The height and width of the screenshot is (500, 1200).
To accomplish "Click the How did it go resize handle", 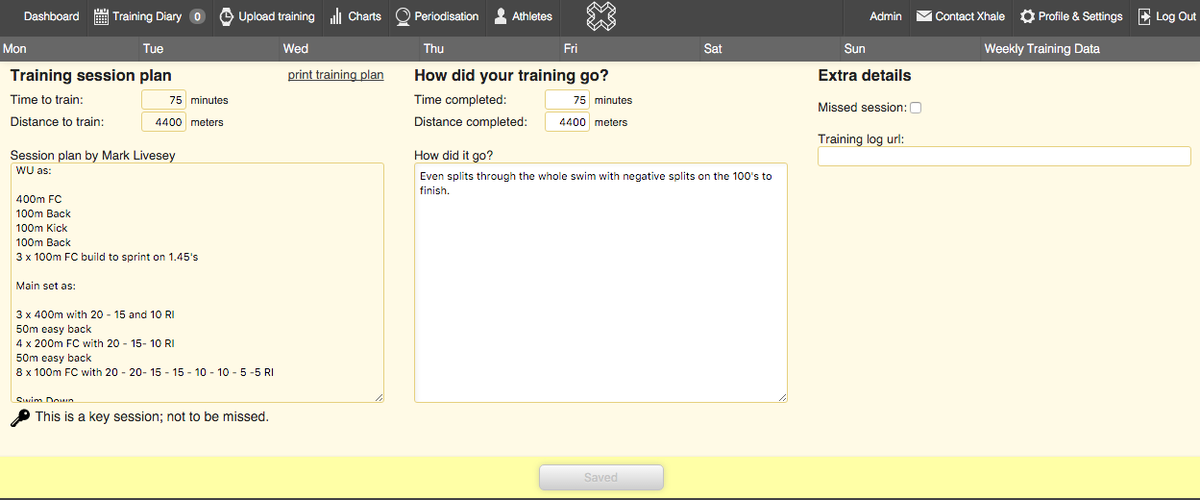I will pyautogui.click(x=782, y=397).
